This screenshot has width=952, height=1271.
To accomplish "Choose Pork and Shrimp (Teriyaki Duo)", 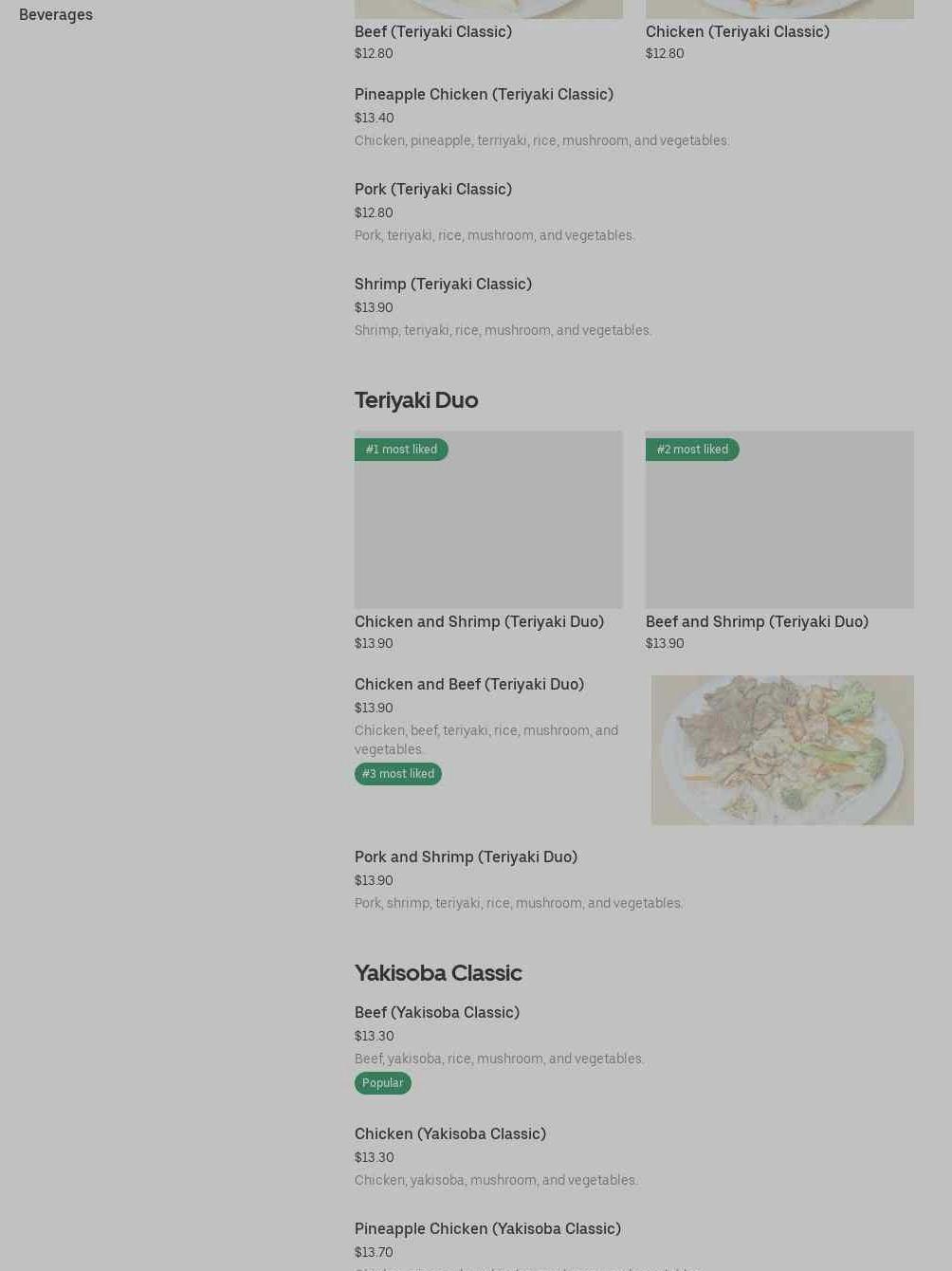I will coord(466,857).
